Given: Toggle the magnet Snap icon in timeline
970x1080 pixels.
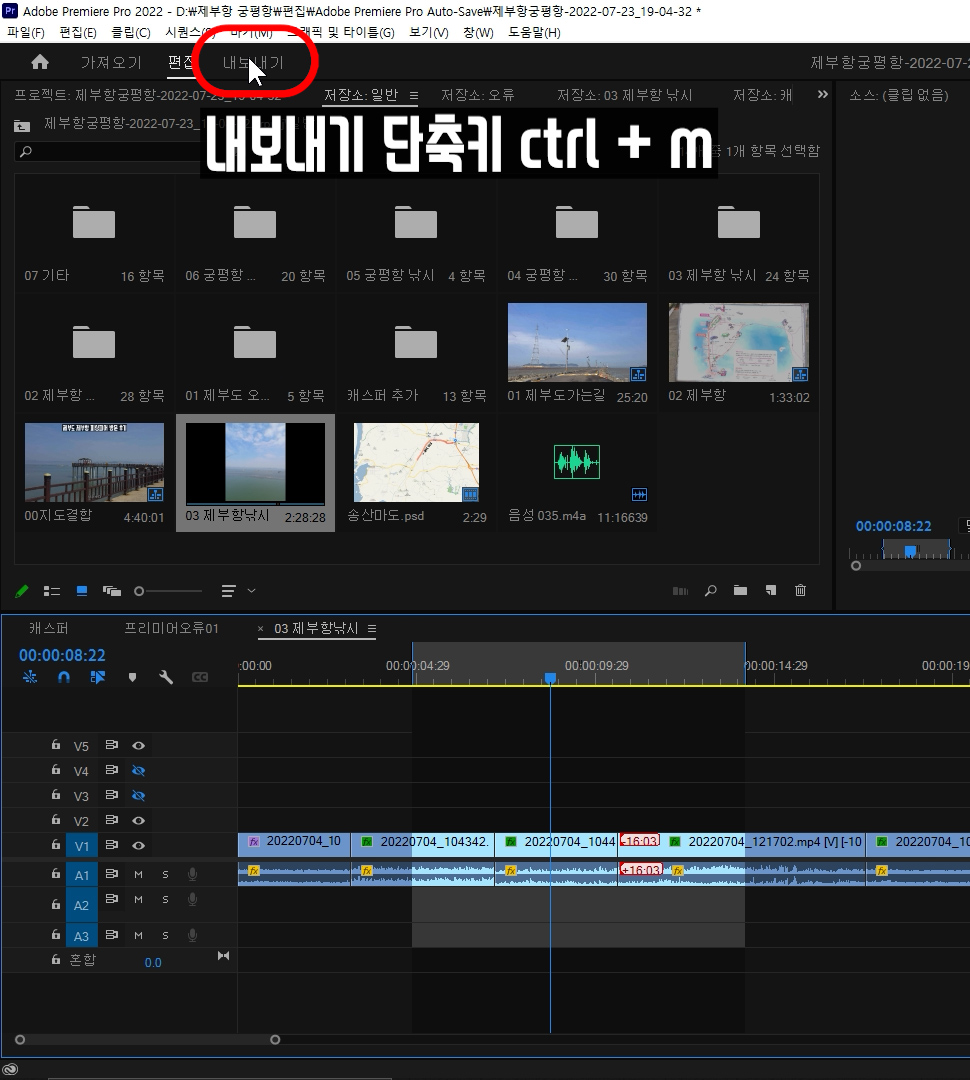Looking at the screenshot, I should pos(64,677).
